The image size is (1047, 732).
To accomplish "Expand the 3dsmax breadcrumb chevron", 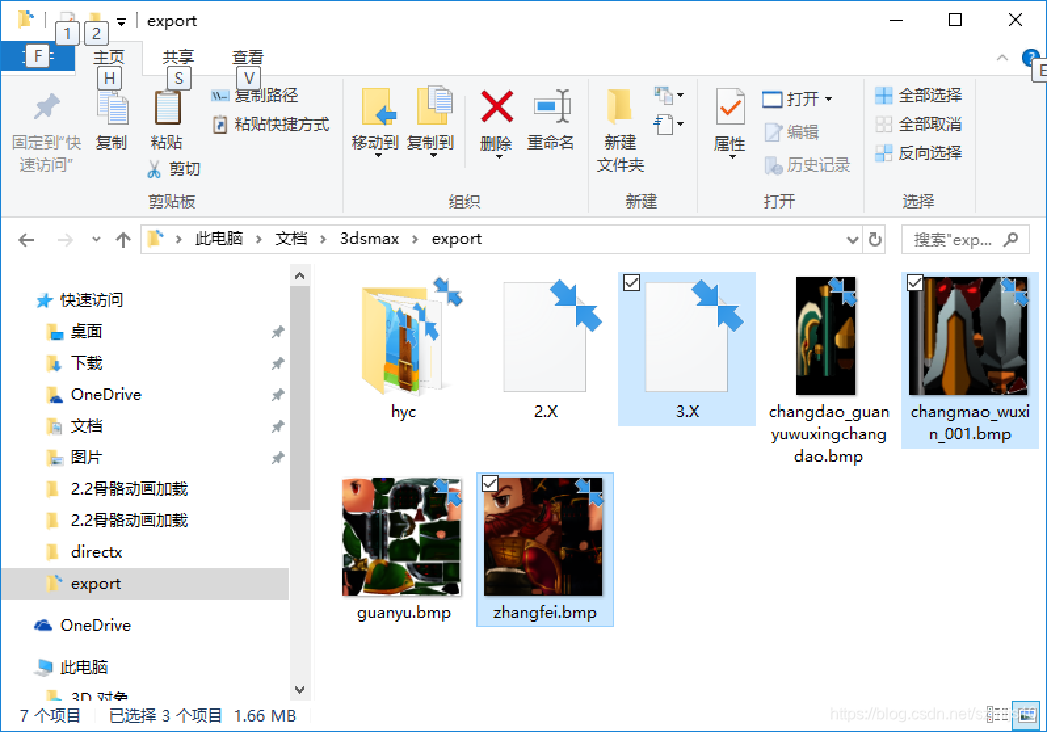I will (415, 239).
